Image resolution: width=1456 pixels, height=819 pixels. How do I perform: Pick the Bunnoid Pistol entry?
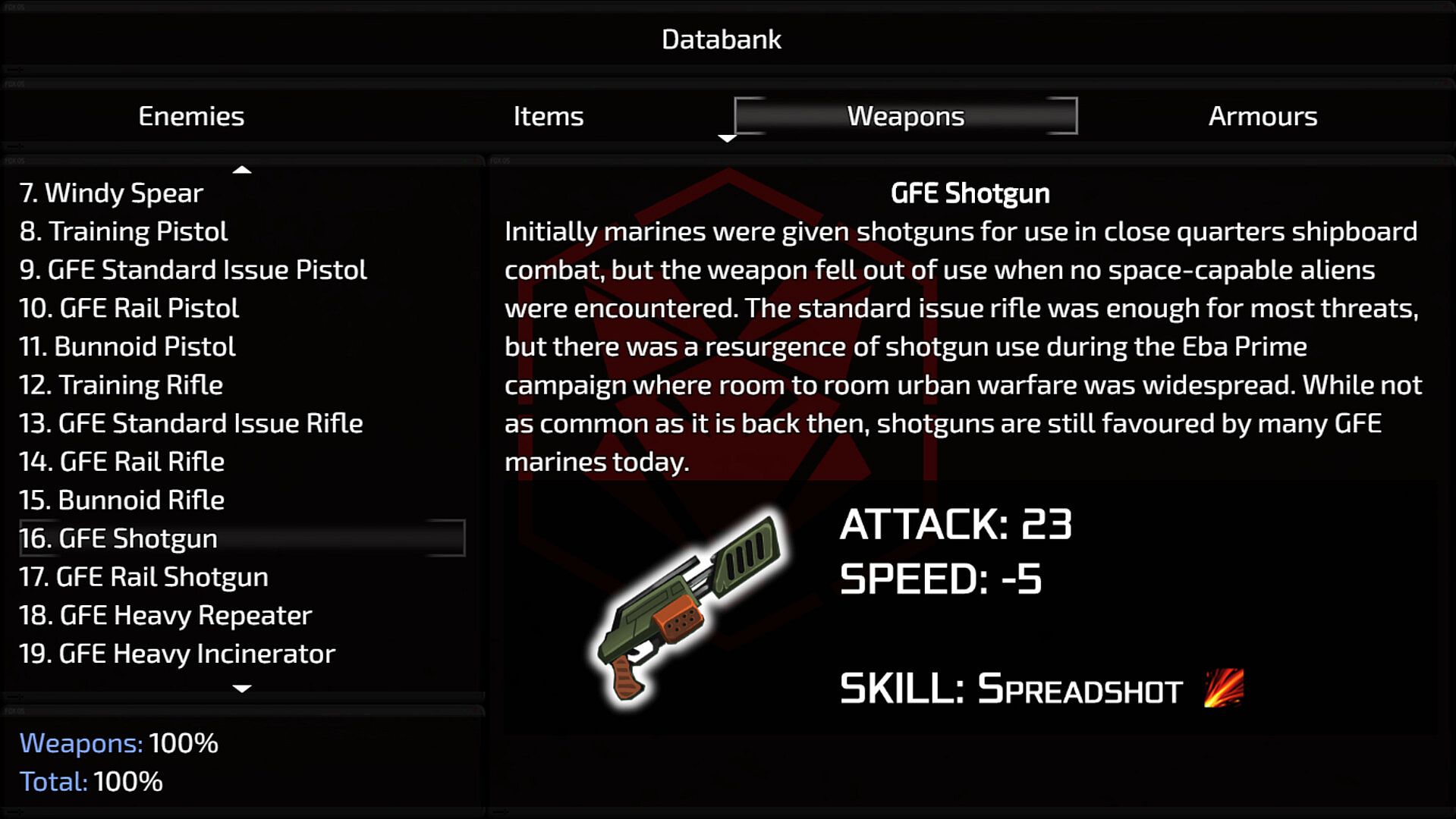tap(127, 347)
